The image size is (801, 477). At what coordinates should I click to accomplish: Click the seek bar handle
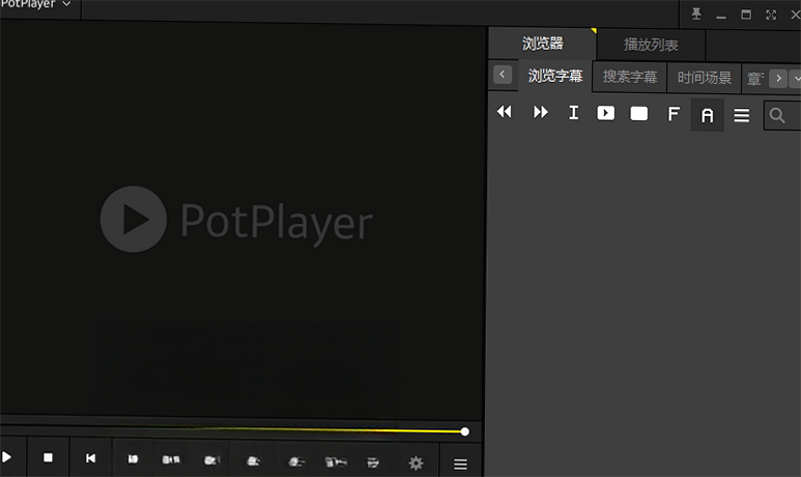point(464,432)
